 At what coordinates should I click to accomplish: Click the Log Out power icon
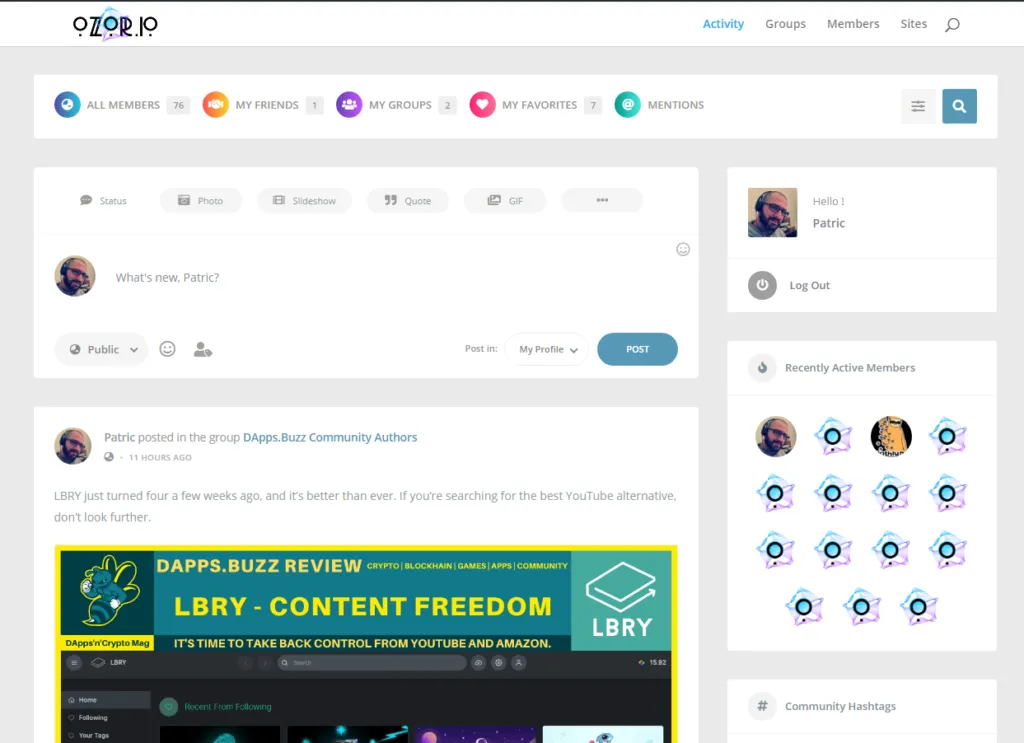(762, 285)
